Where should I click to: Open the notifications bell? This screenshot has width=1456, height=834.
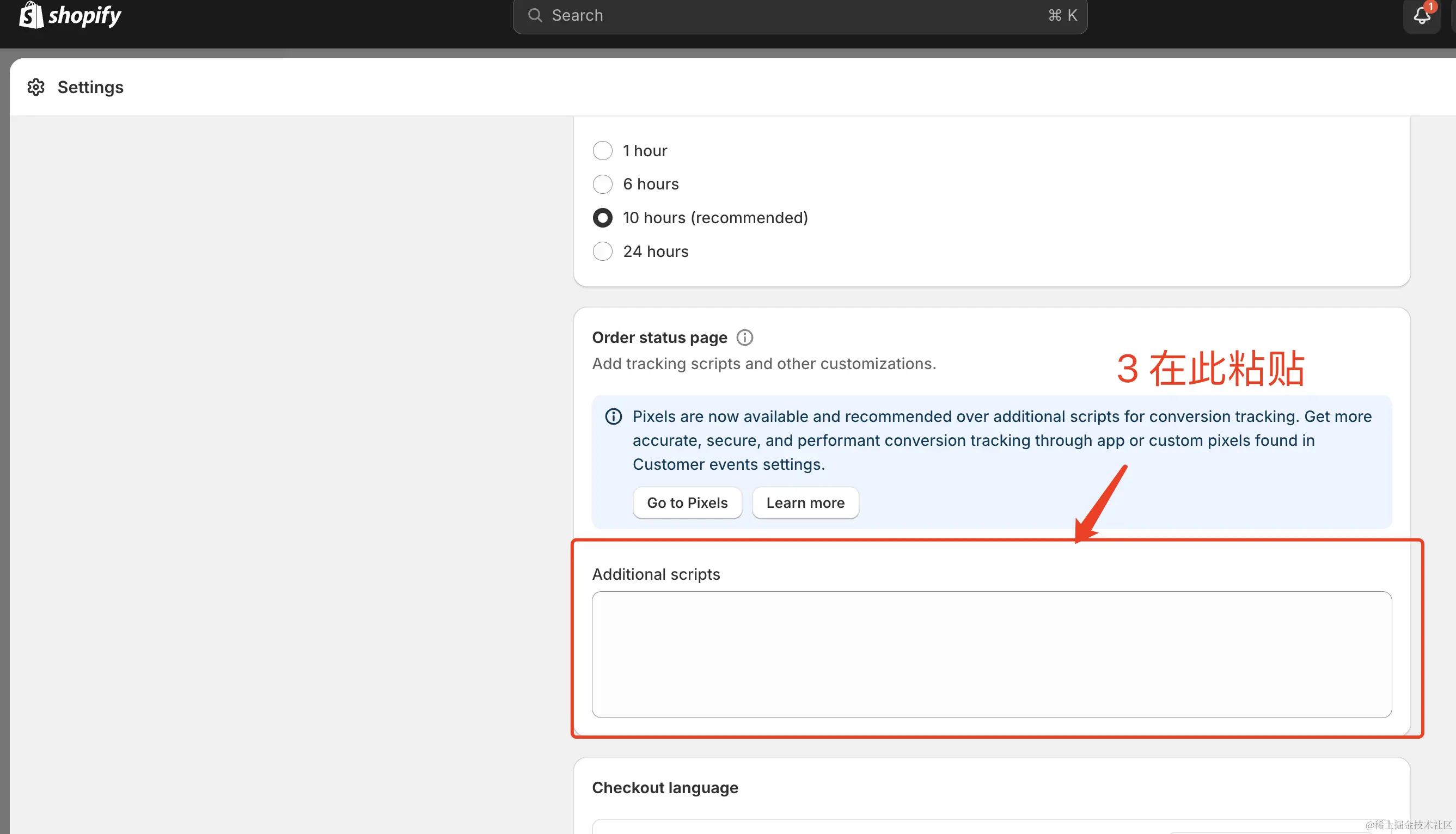(1421, 16)
